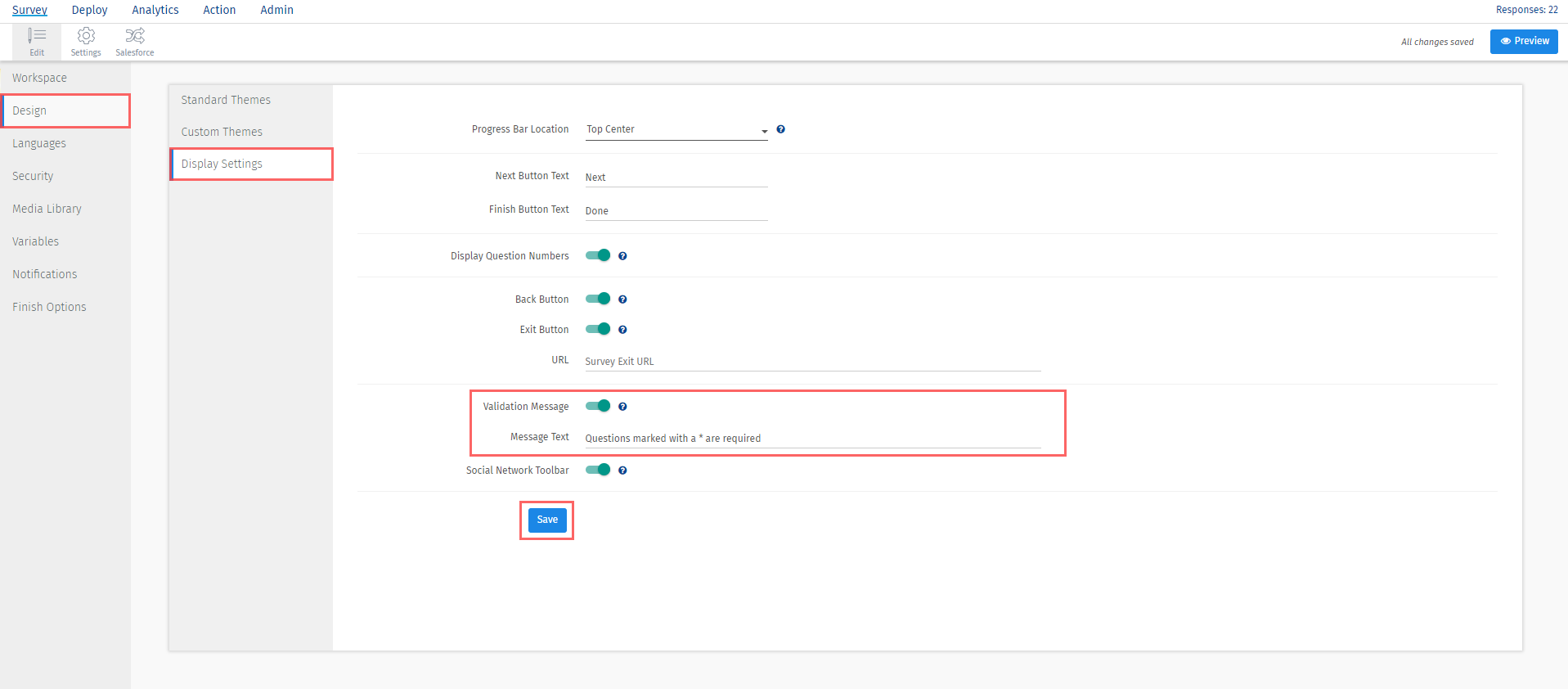Toggle the Social Network Toolbar switch
Image resolution: width=1568 pixels, height=689 pixels.
click(x=598, y=470)
